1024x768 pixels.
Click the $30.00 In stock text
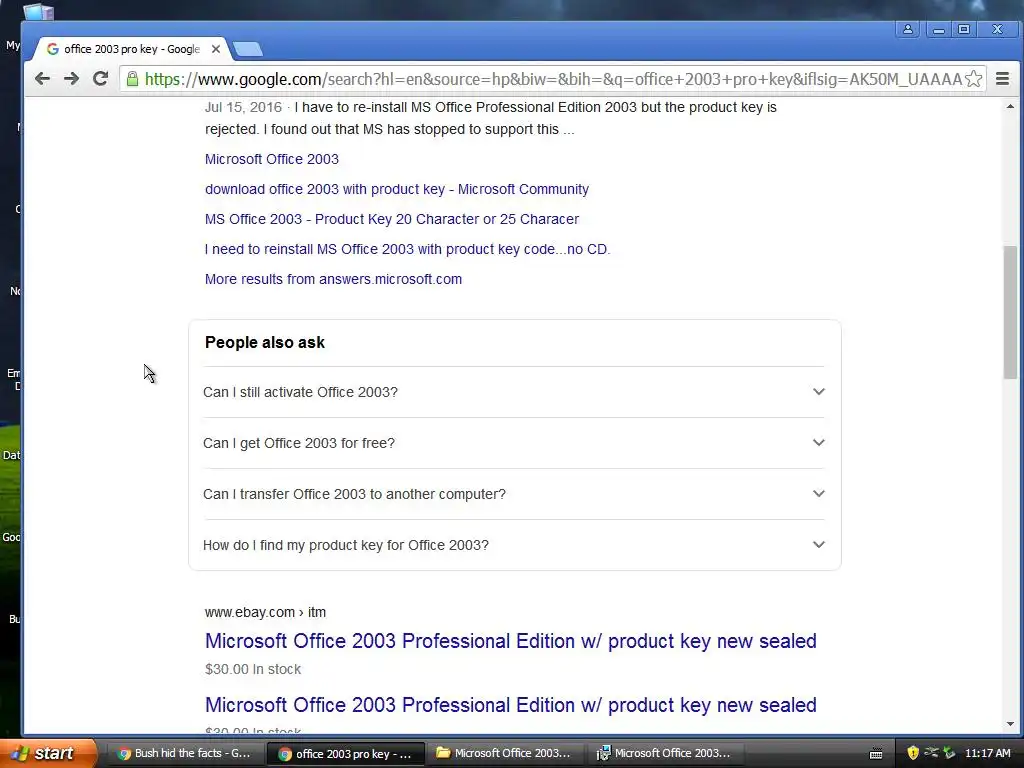coord(253,669)
